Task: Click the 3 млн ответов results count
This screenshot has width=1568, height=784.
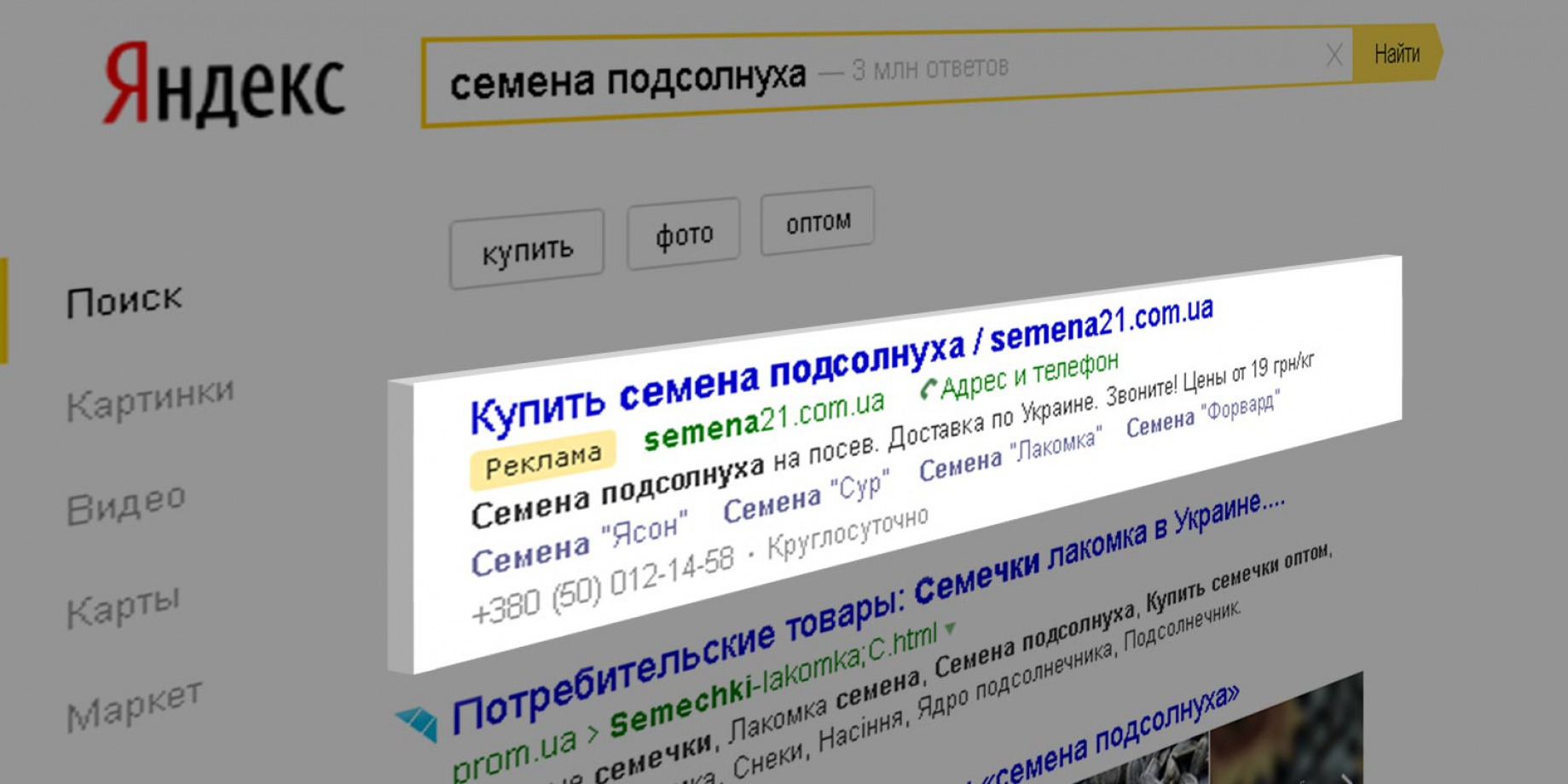Action: point(929,68)
